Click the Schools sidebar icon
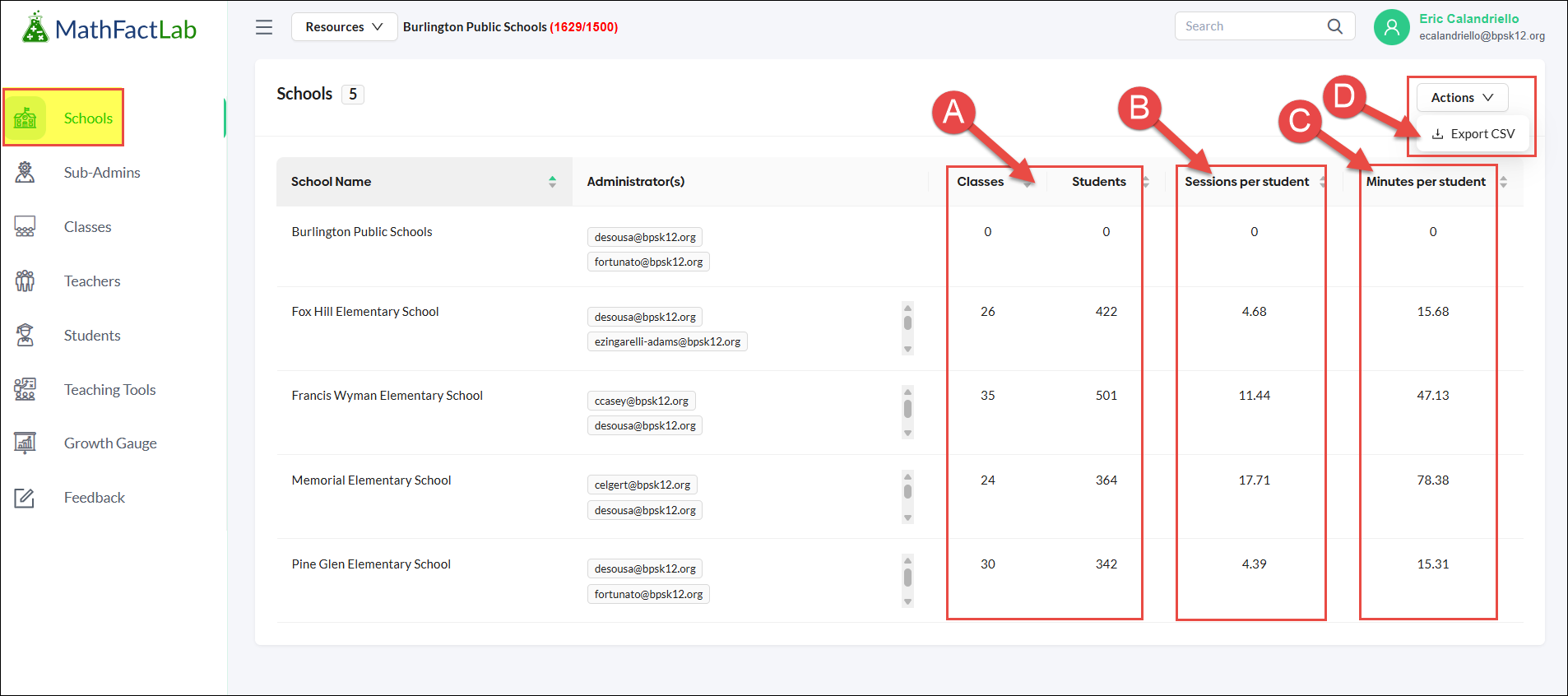Viewport: 1568px width, 696px height. (26, 118)
